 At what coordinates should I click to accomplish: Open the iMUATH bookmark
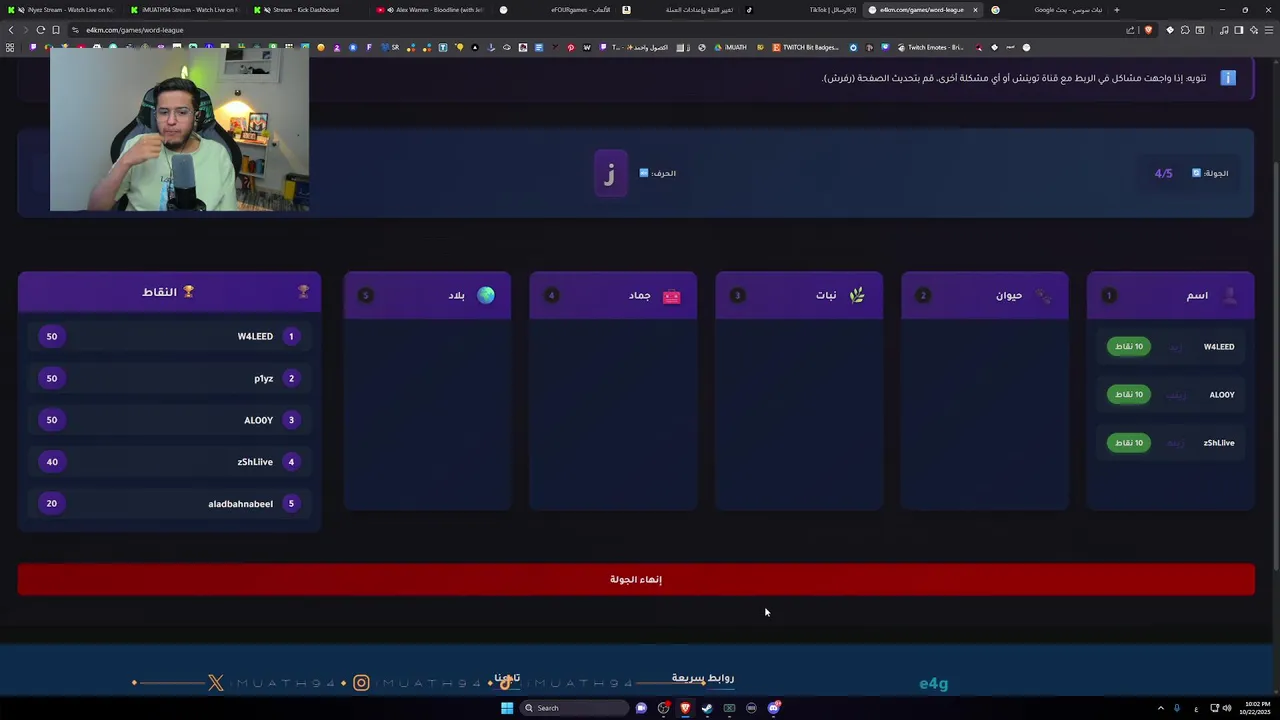pos(730,47)
